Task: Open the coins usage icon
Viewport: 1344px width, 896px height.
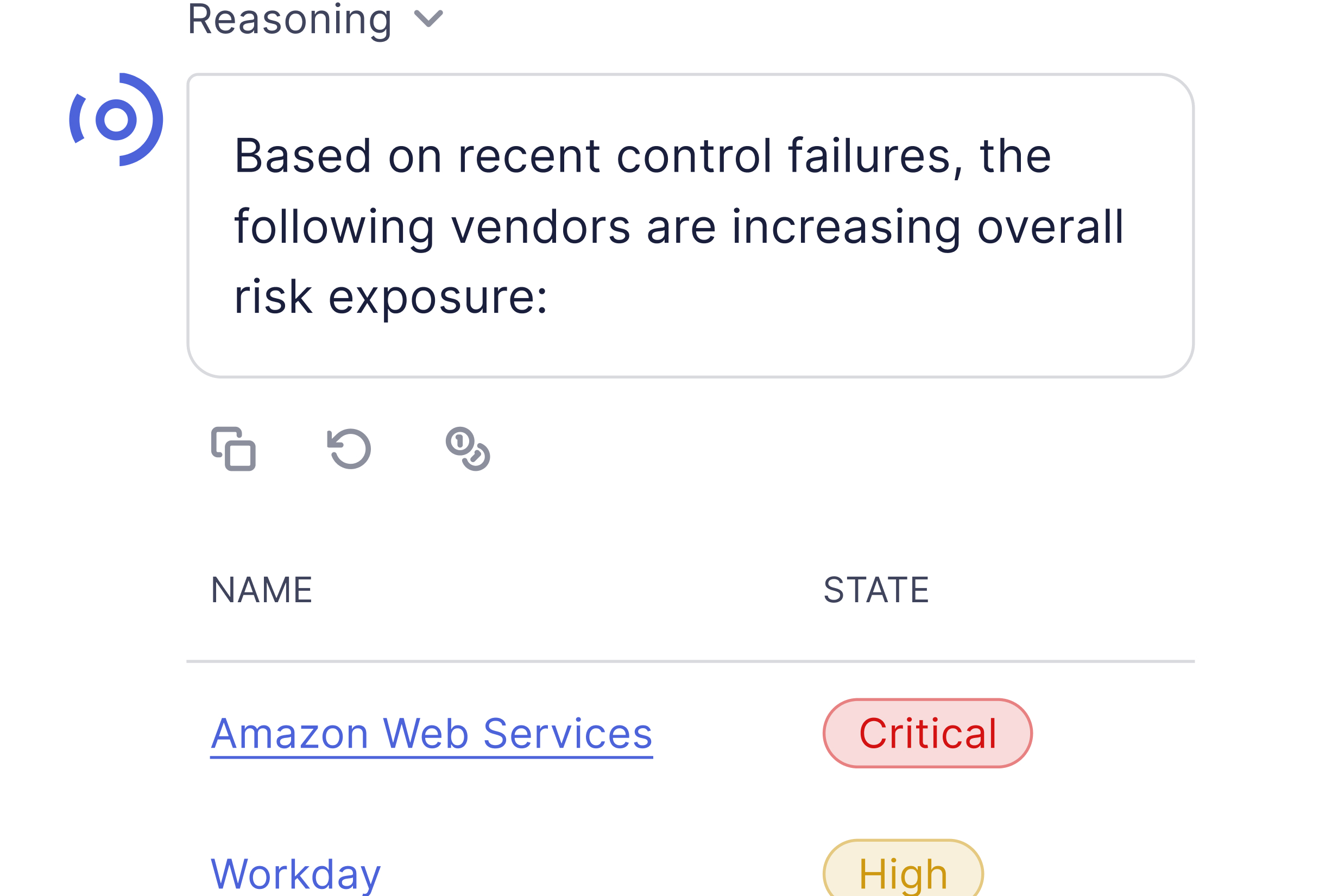Action: [x=468, y=449]
